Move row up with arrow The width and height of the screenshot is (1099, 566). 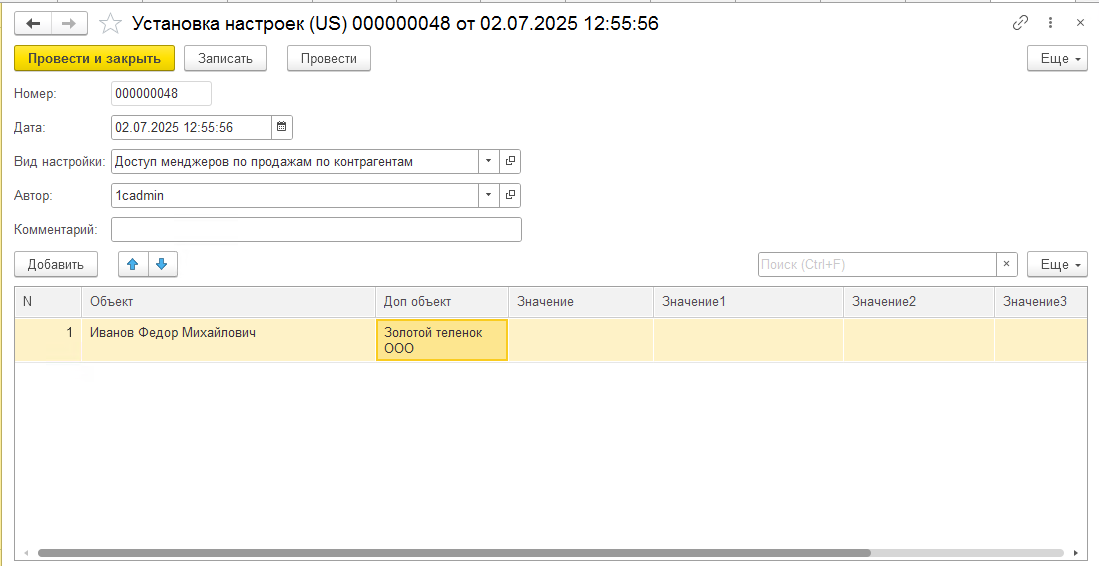[133, 264]
